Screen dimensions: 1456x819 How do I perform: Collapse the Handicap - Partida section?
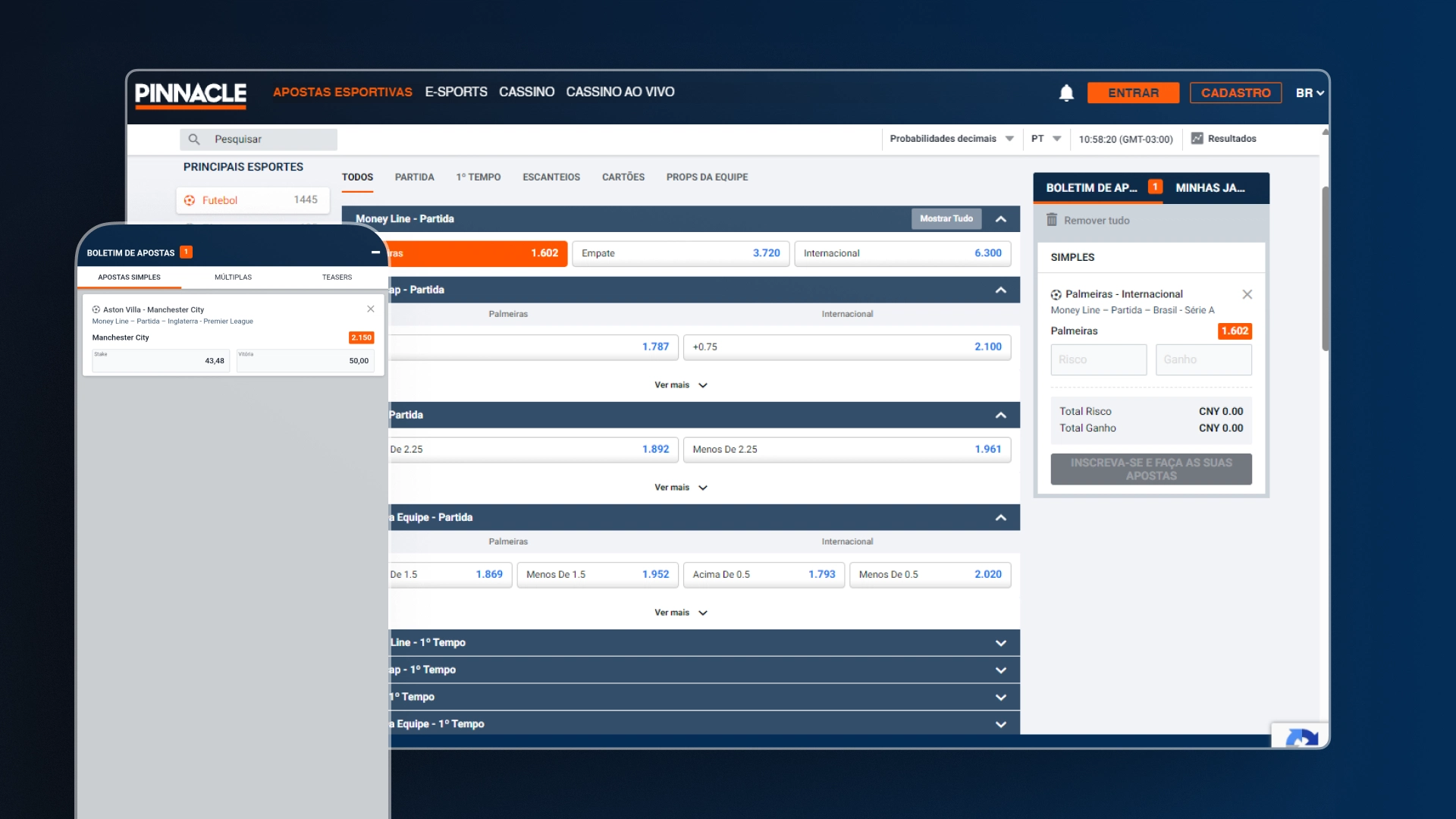[x=1001, y=290]
